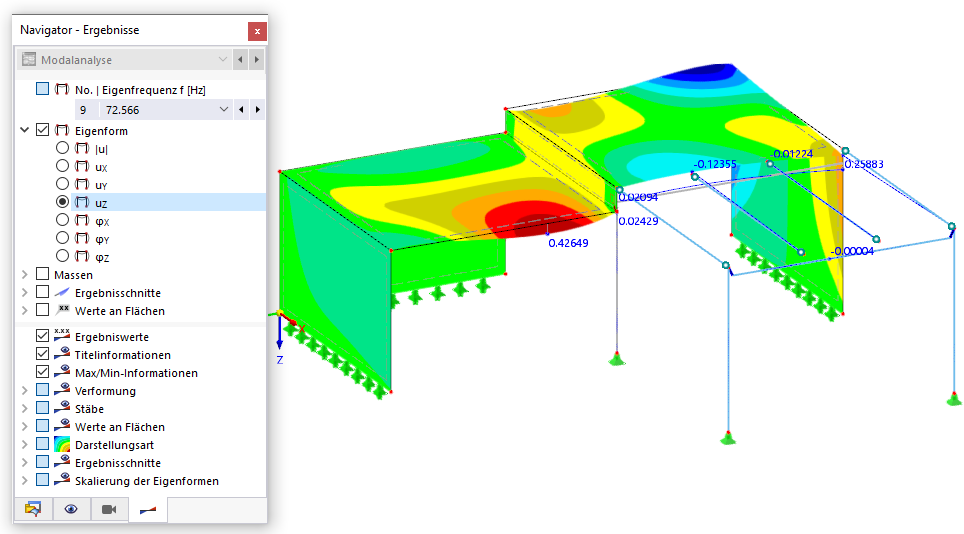Toggle the Stäbe checkbox
Viewport: 964px width, 534px height.
[x=42, y=407]
